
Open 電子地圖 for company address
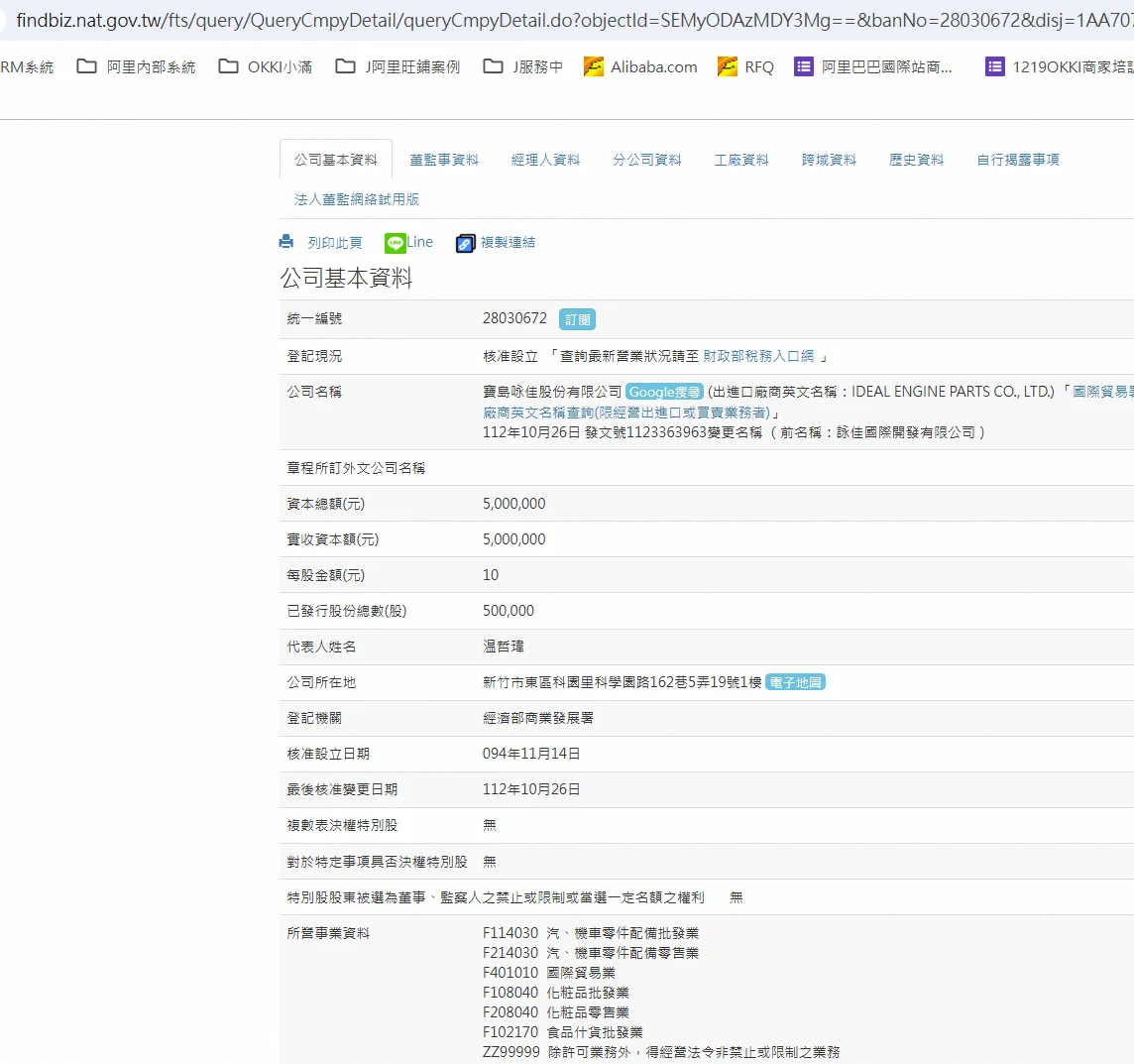(795, 682)
